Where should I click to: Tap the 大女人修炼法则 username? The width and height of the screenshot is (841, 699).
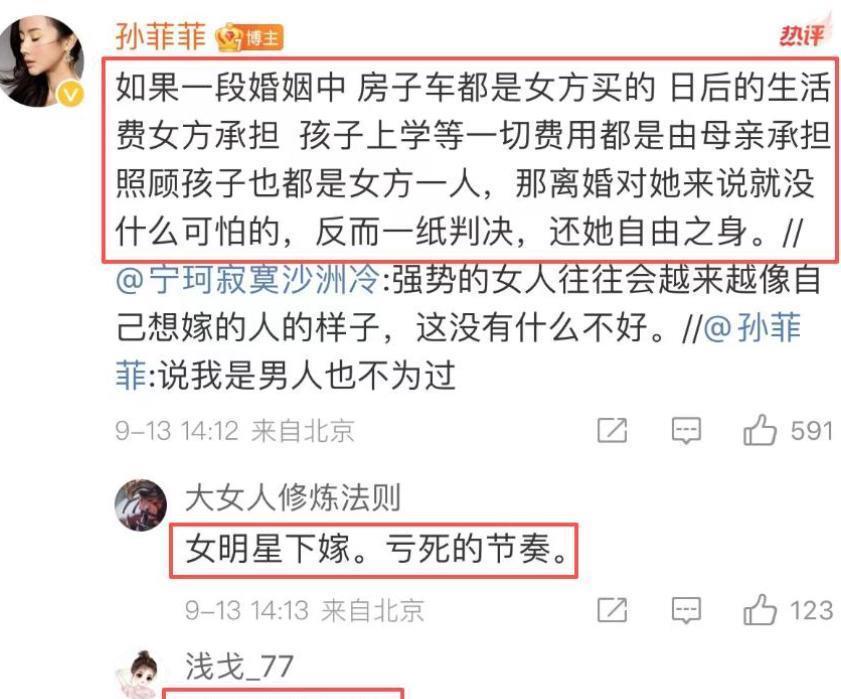293,497
